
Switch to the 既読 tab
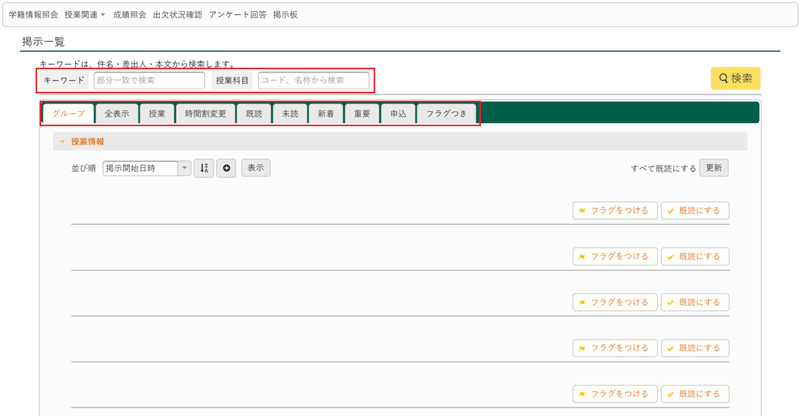coord(254,114)
